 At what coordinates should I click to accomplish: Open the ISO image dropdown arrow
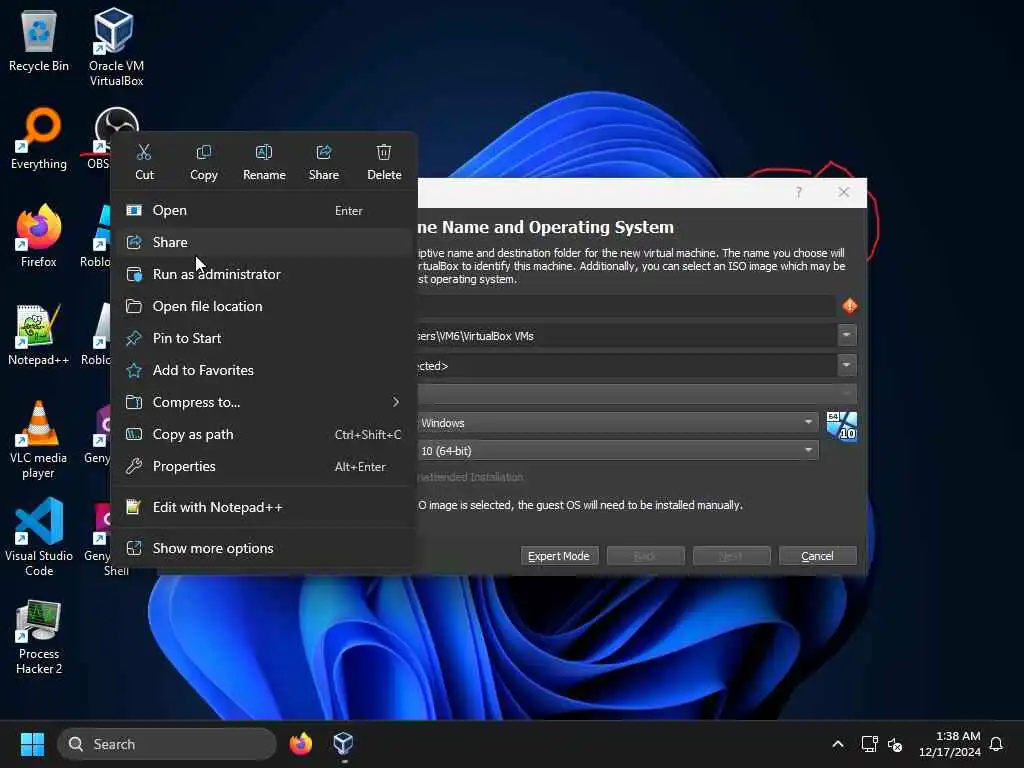pos(847,365)
